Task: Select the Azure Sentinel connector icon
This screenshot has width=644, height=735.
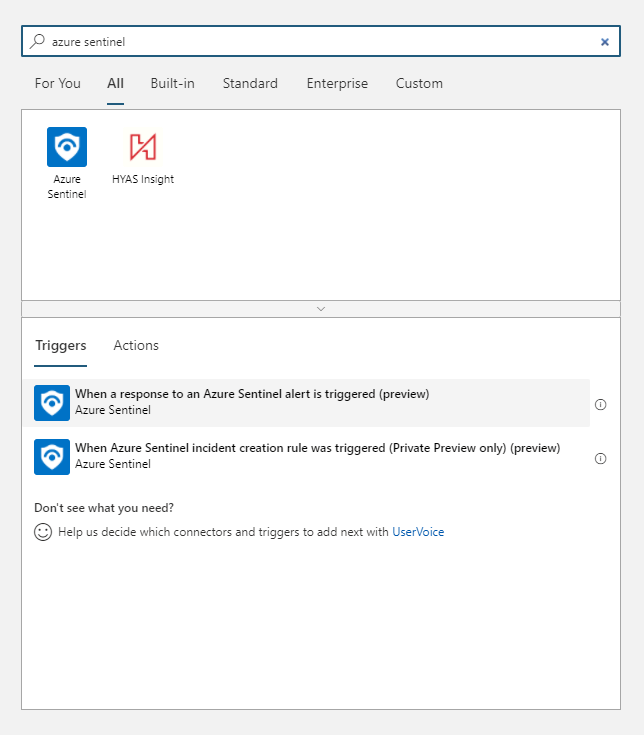Action: pos(67,147)
